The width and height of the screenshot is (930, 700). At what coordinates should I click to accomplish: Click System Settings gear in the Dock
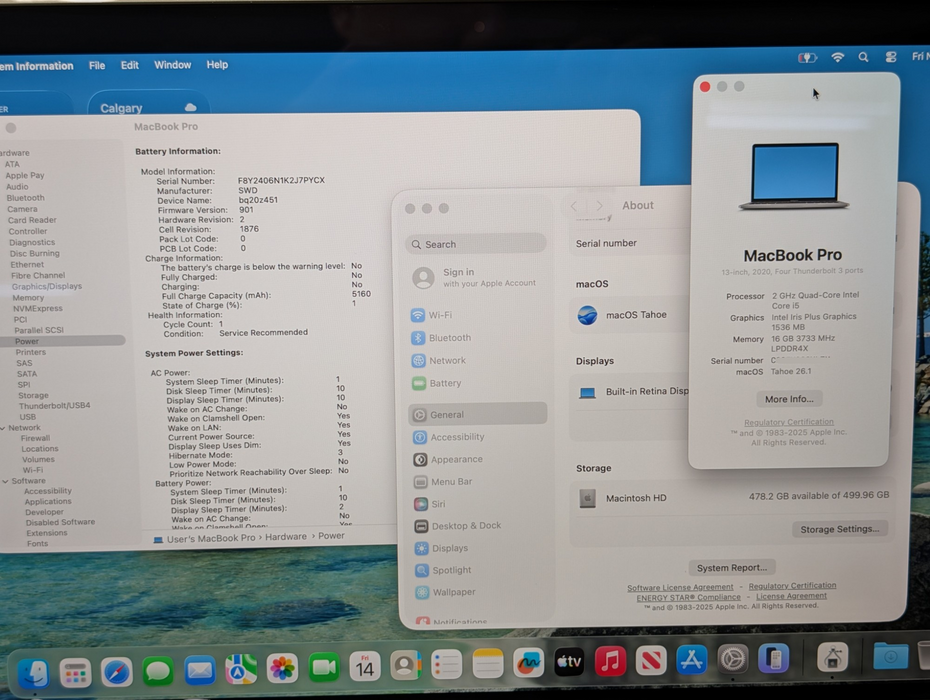[733, 658]
